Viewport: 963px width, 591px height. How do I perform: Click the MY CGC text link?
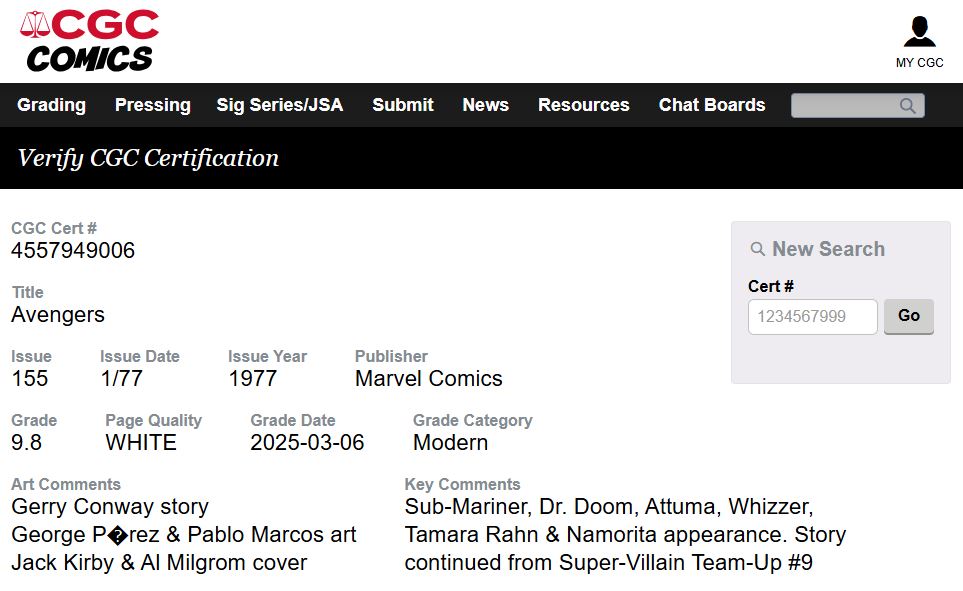pyautogui.click(x=919, y=62)
